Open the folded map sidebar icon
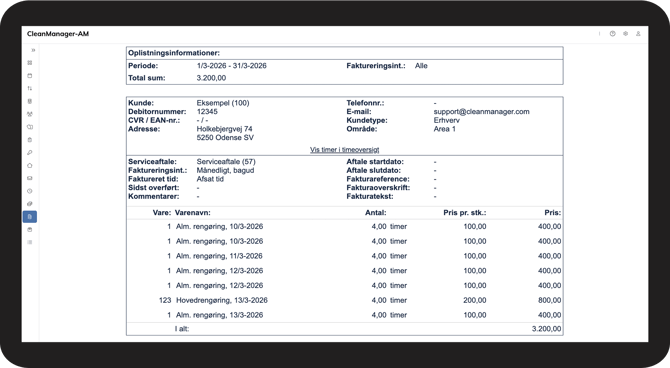The height and width of the screenshot is (368, 670). pyautogui.click(x=30, y=127)
